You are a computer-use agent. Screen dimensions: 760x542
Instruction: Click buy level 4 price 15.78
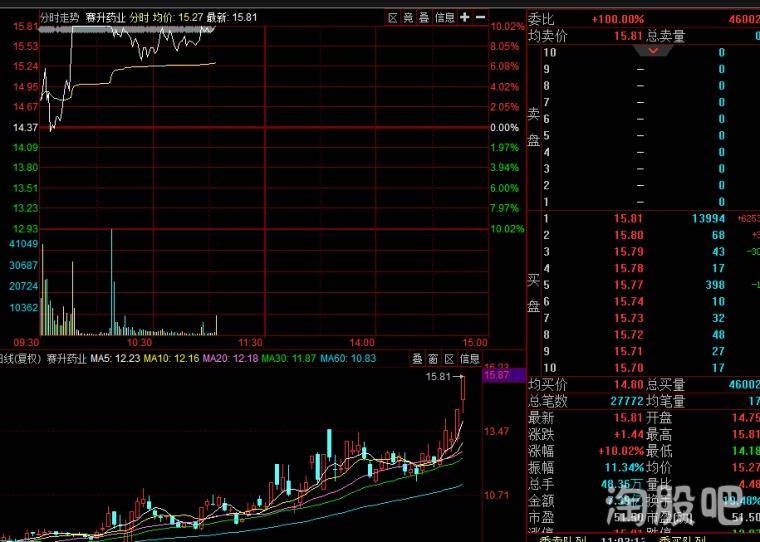tap(628, 268)
